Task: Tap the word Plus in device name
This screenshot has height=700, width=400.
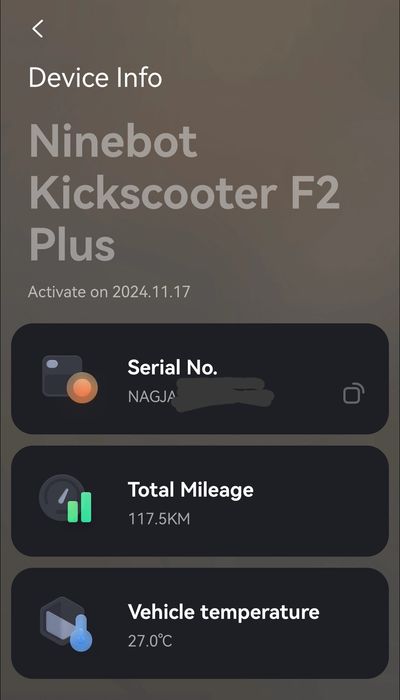Action: tap(72, 244)
